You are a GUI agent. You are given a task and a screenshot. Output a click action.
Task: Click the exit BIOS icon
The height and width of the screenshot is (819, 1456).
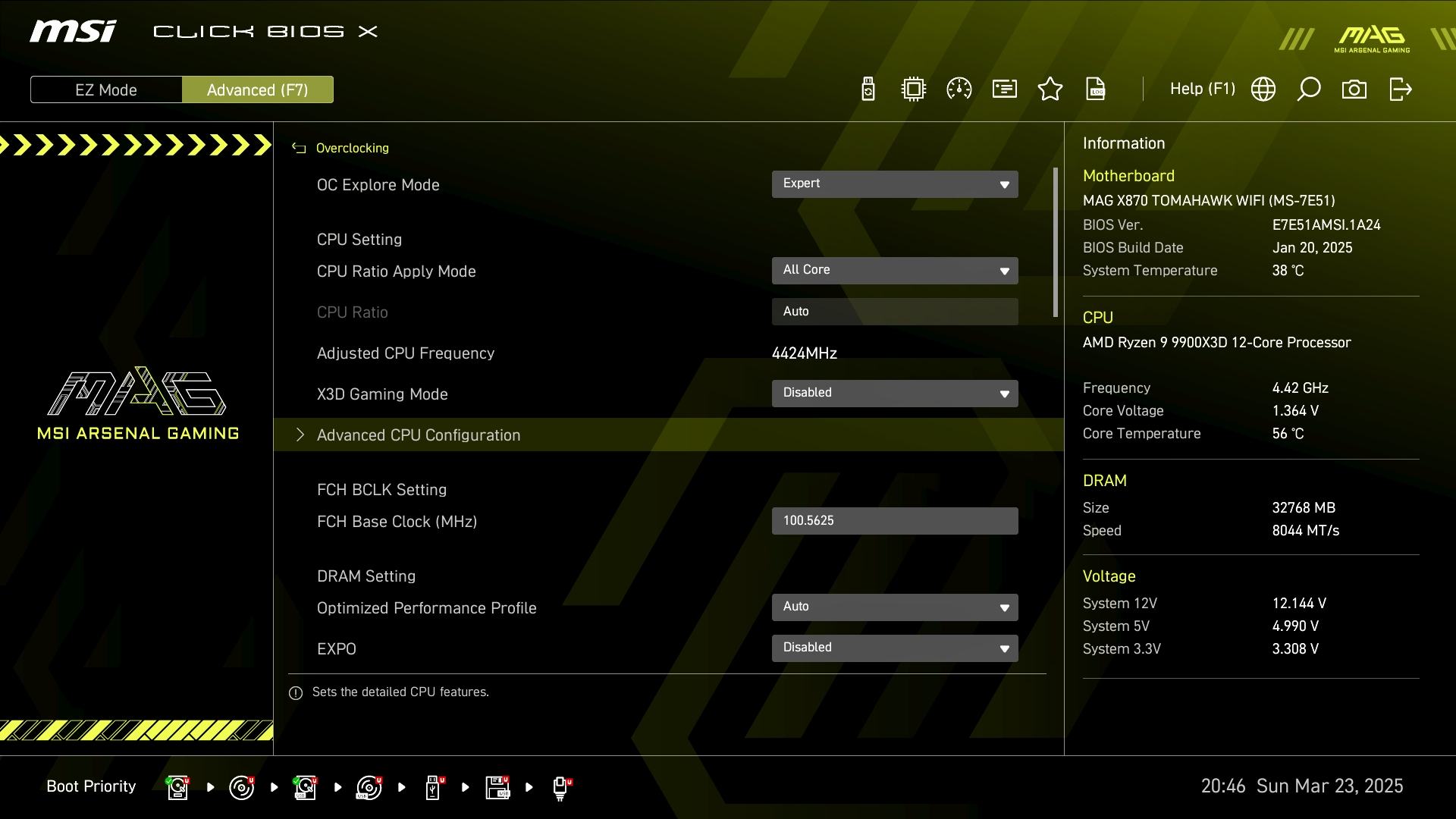pyautogui.click(x=1400, y=89)
